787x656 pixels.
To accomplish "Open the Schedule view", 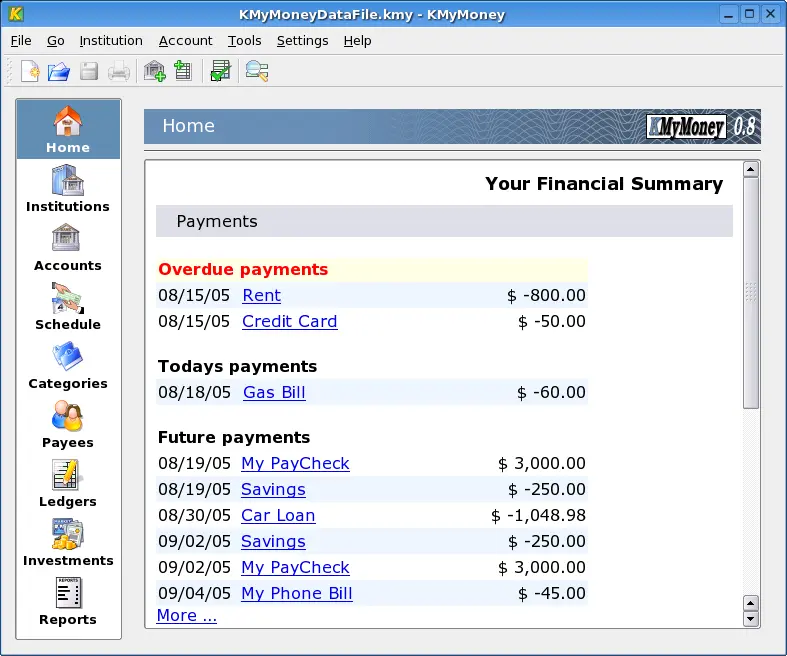I will coord(68,307).
